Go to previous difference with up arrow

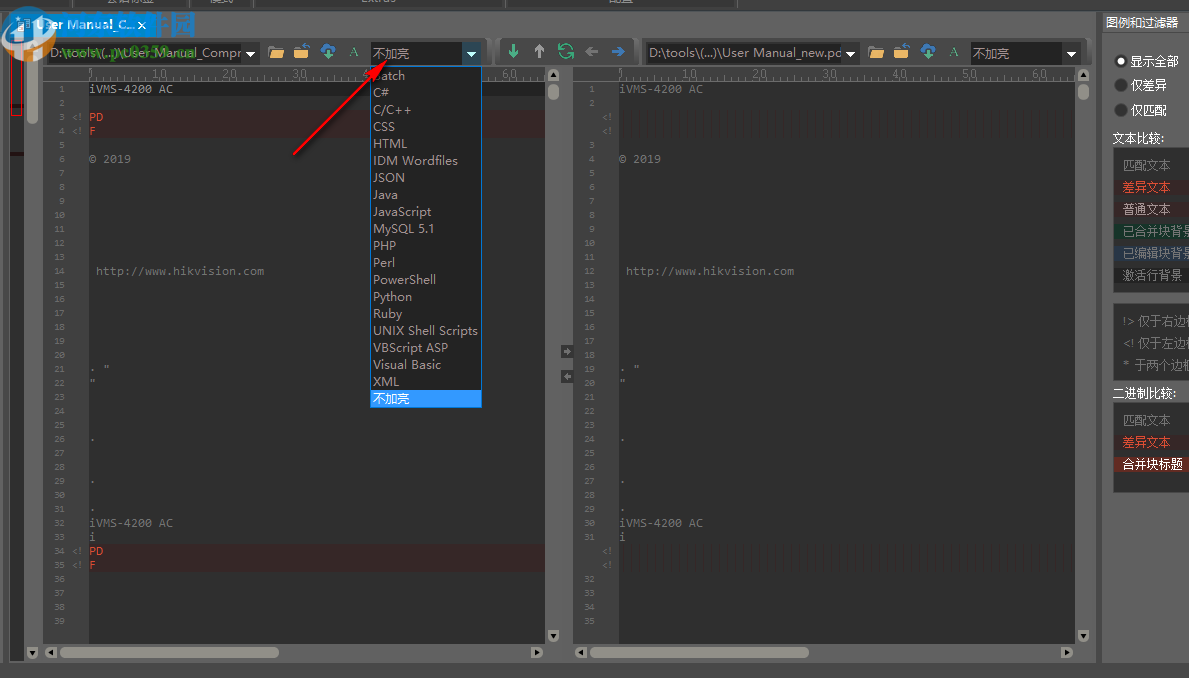click(x=539, y=52)
